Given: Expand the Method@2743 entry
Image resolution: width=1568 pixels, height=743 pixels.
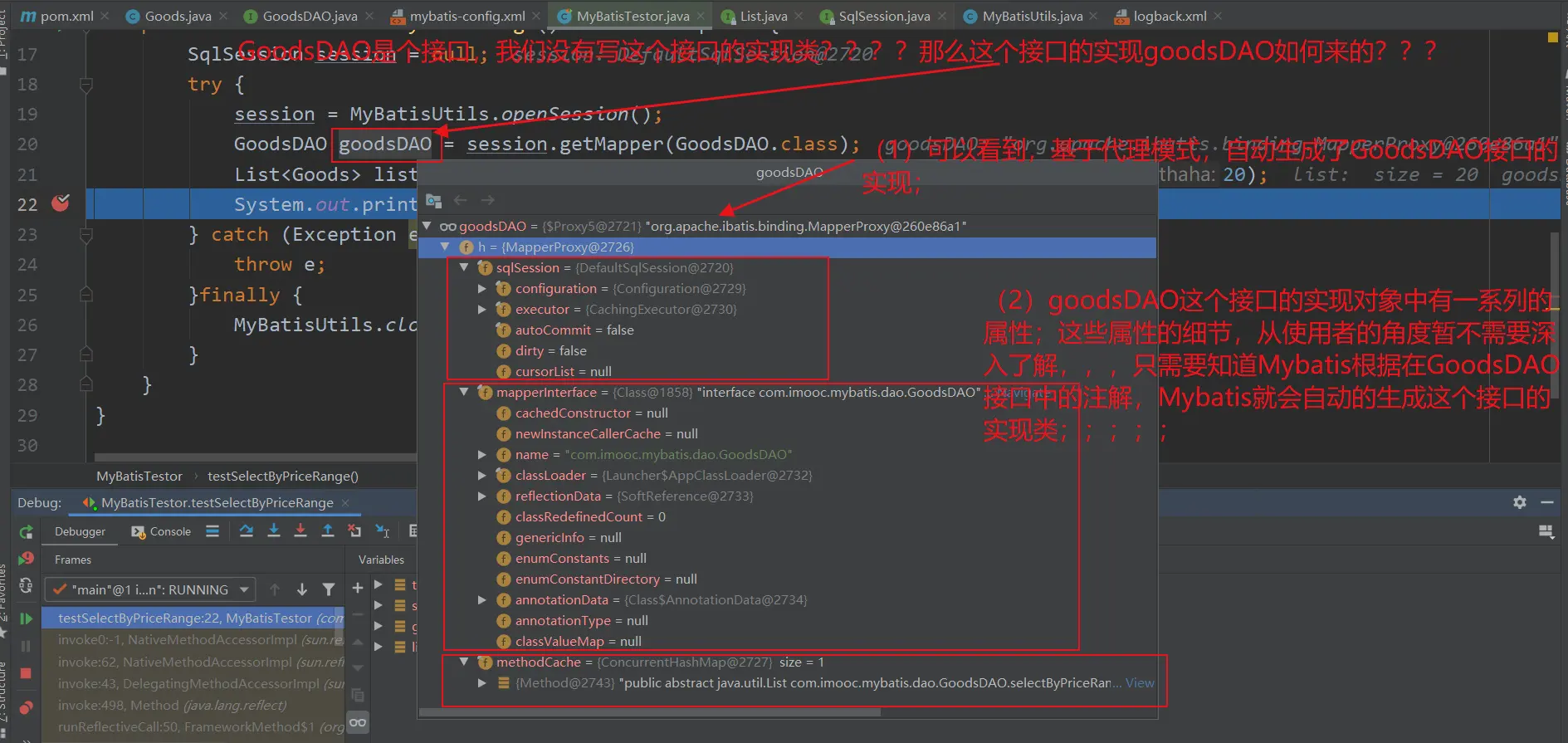Looking at the screenshot, I should click(482, 682).
